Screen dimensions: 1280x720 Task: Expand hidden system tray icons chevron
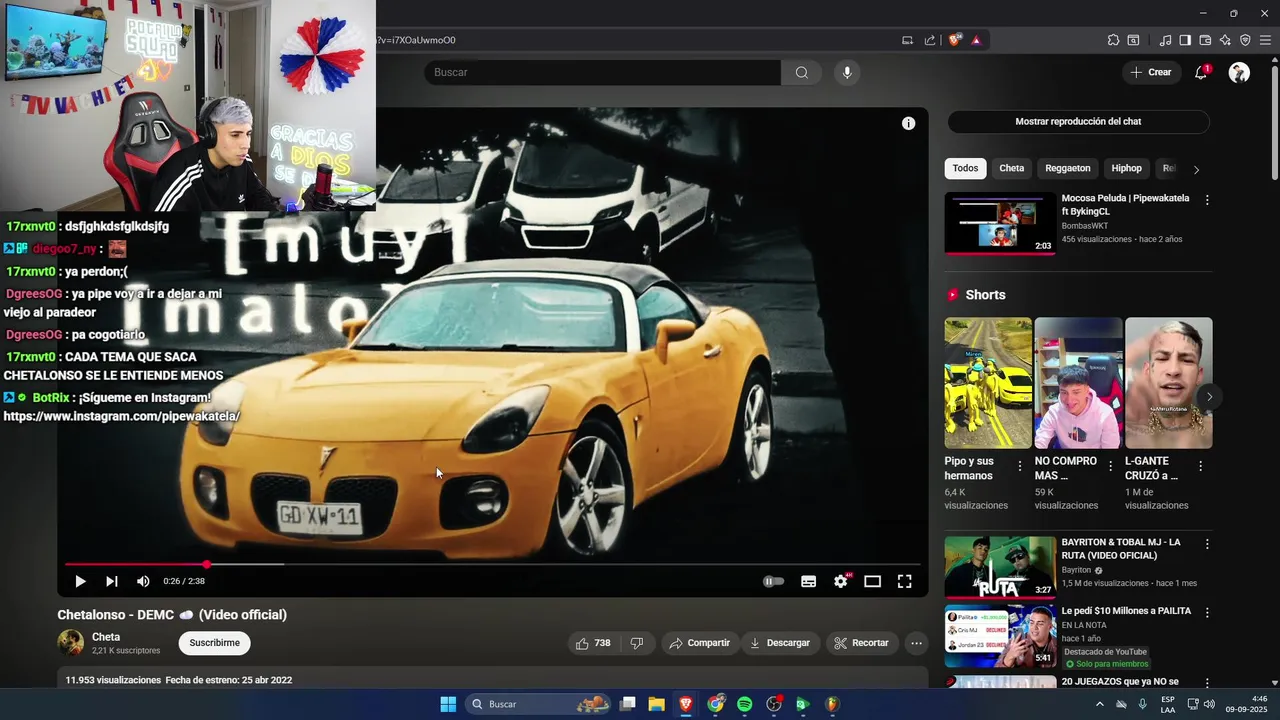(x=1100, y=704)
